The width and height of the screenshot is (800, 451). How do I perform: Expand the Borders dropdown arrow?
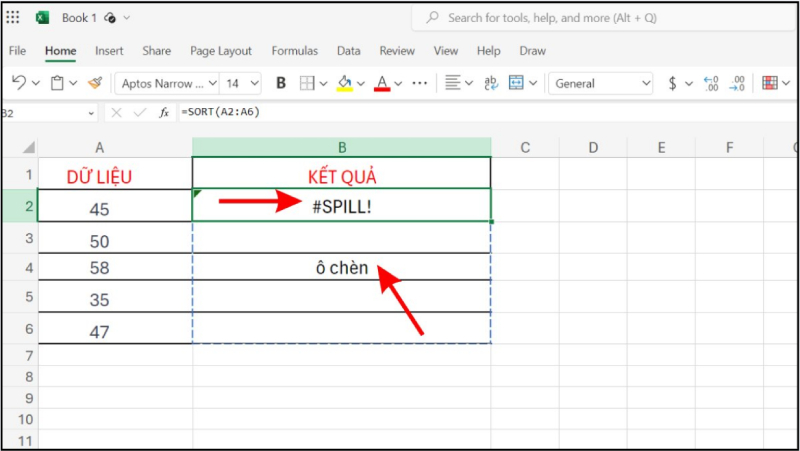(323, 83)
